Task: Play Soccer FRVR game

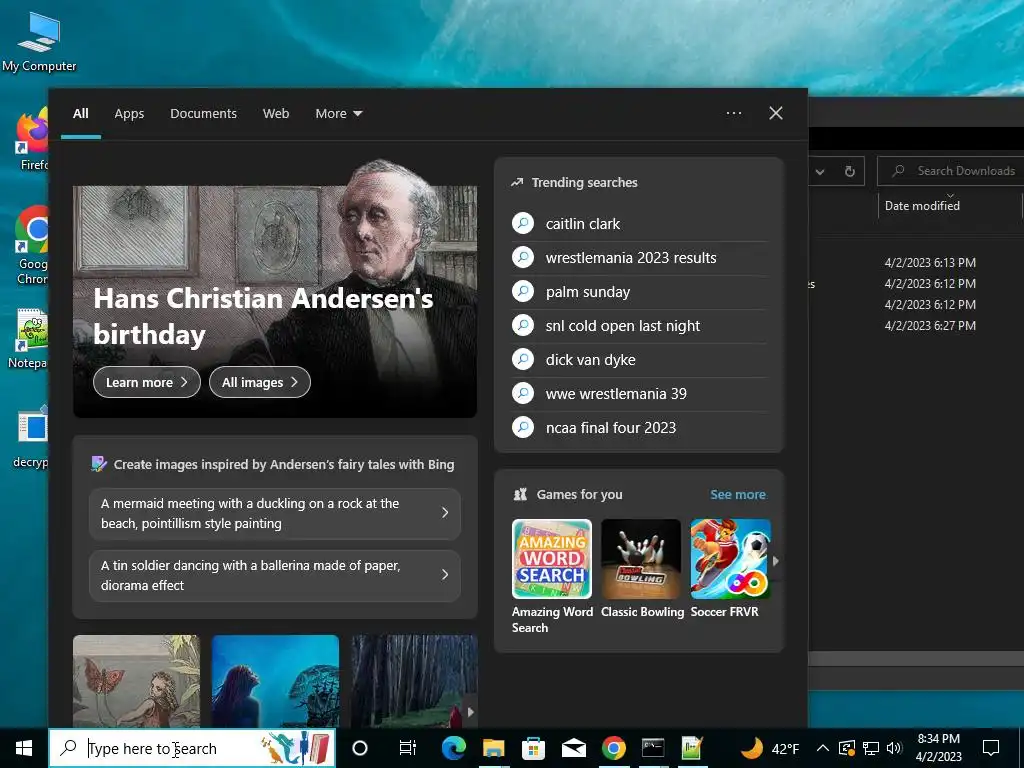Action: coord(730,568)
